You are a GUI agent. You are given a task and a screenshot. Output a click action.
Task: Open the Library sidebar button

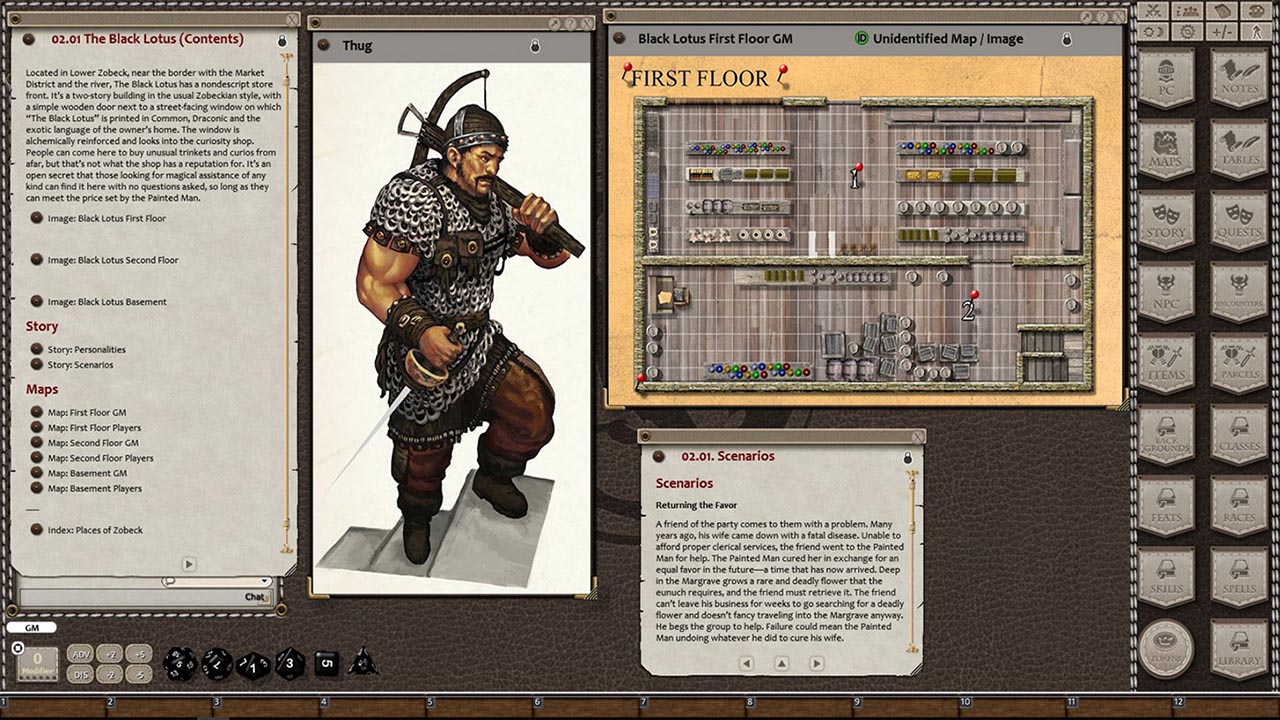[x=1238, y=648]
